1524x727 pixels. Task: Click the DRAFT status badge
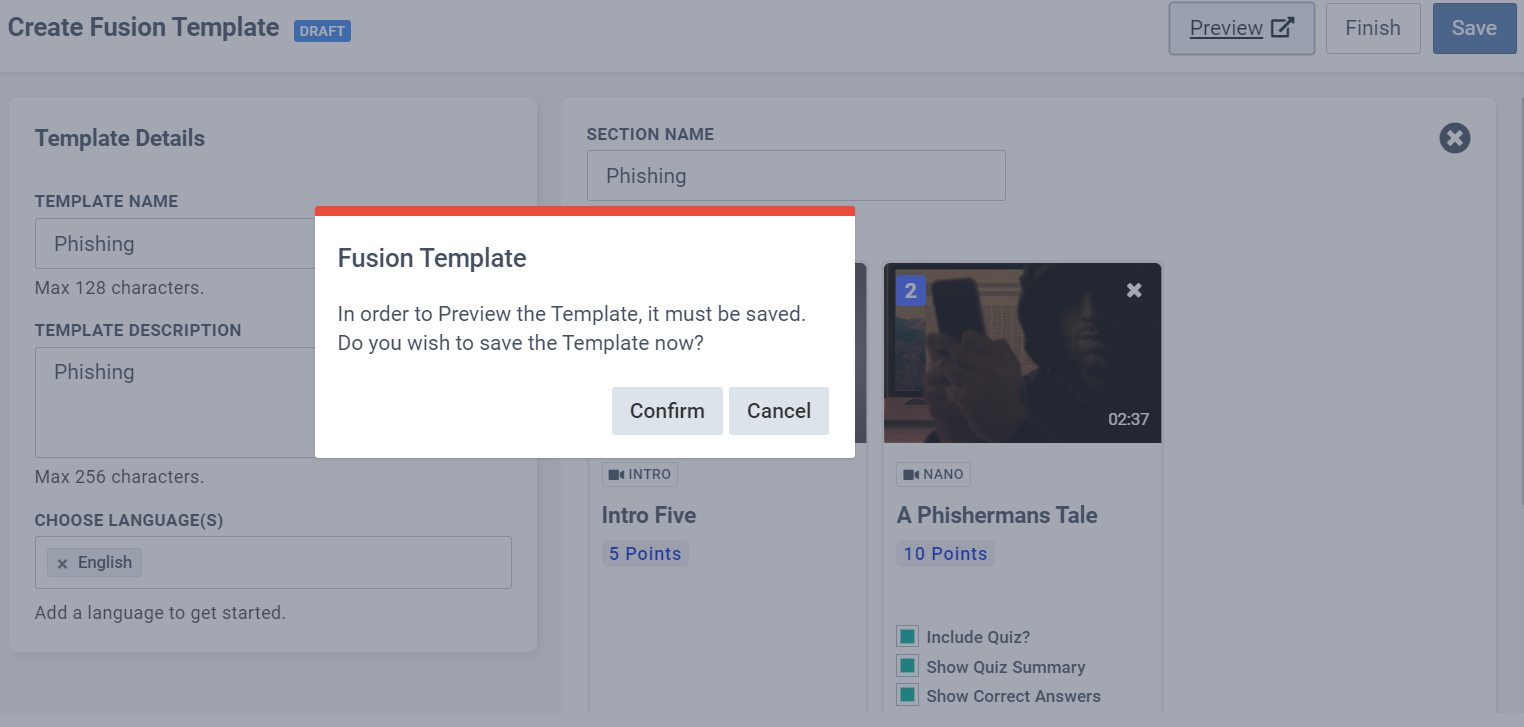point(322,31)
